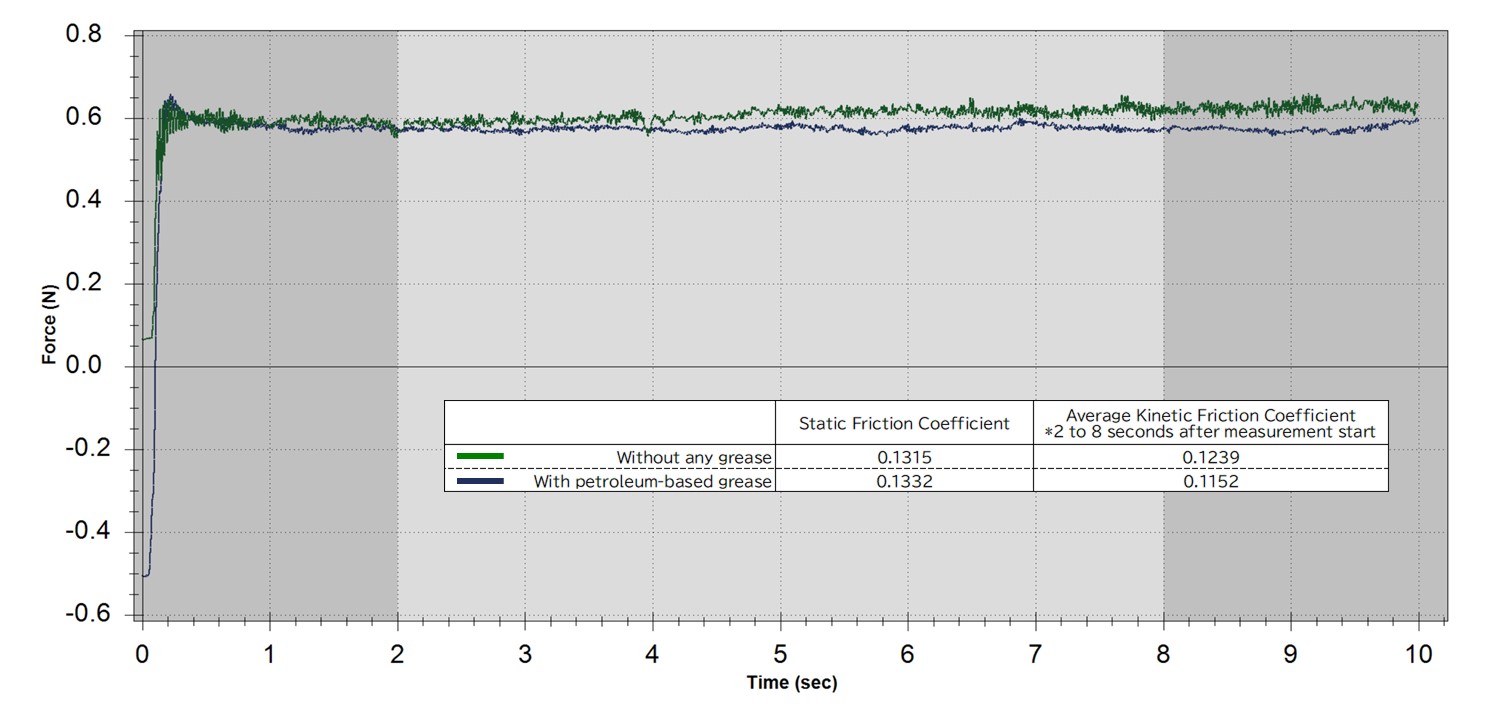Viewport: 1512px width, 720px height.
Task: Click the 8 tick label on time axis
Action: click(x=1163, y=654)
